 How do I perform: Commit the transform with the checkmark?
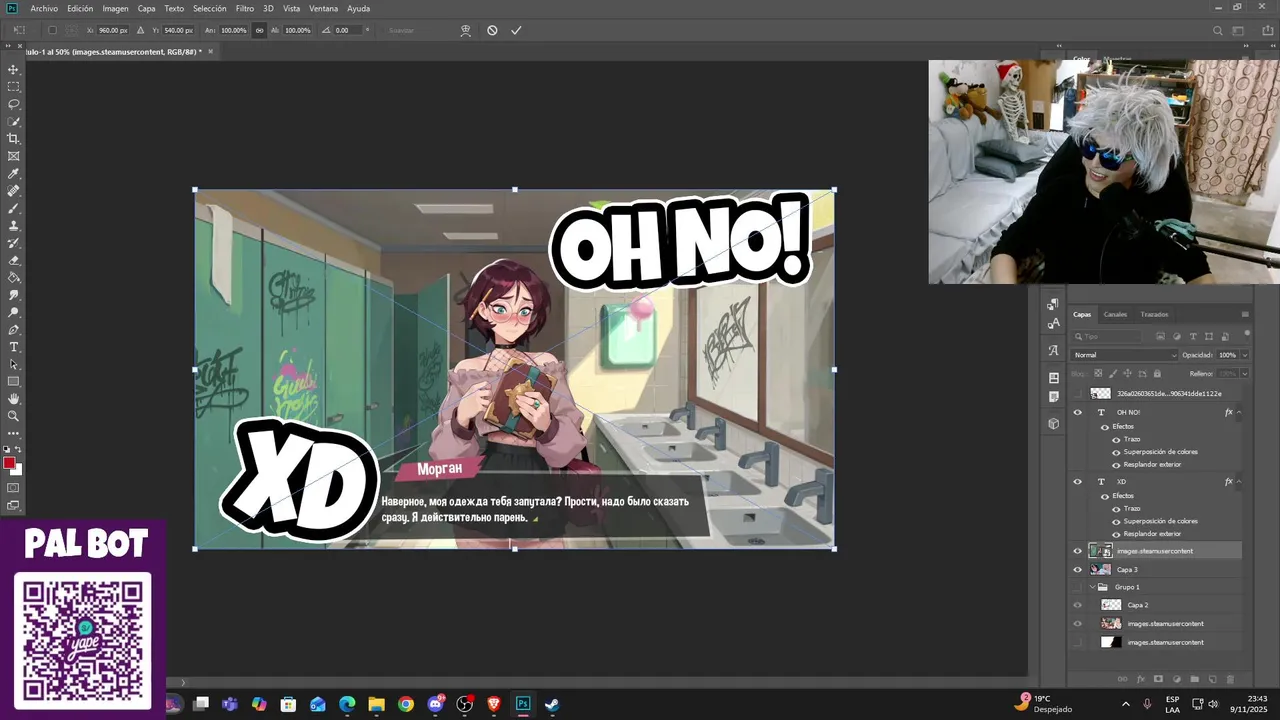pos(516,30)
